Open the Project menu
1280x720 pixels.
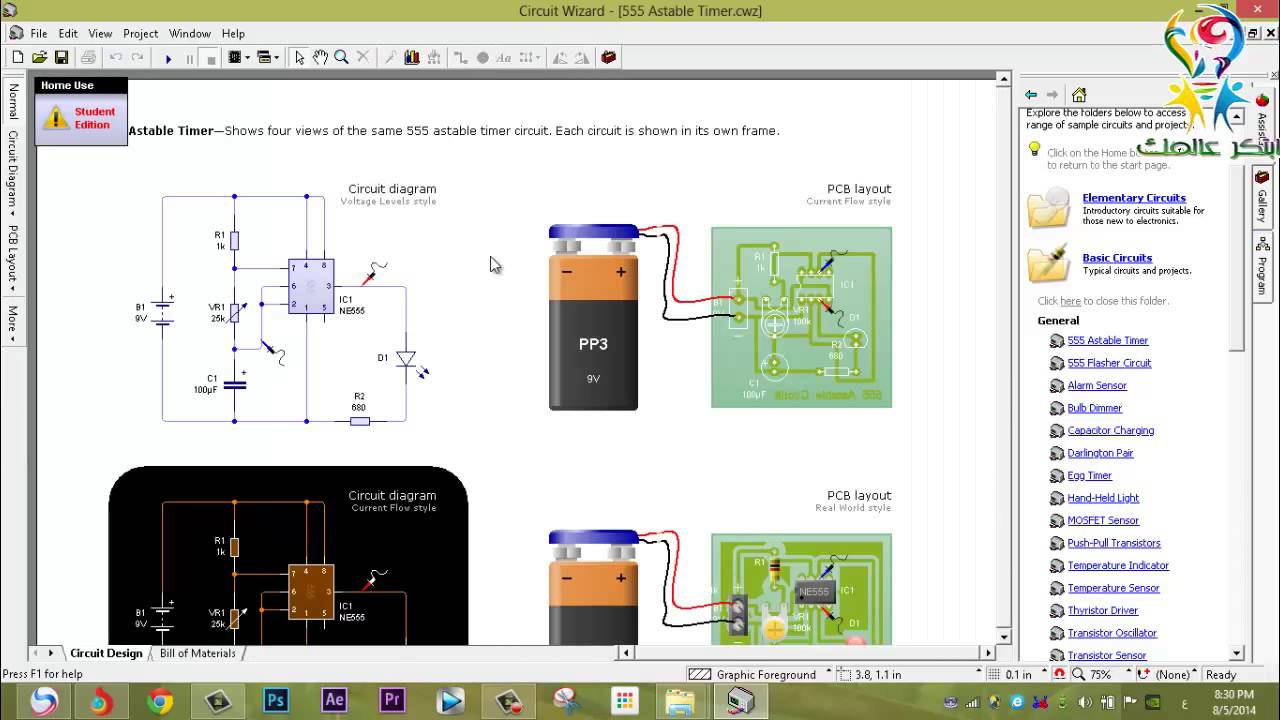tap(140, 34)
